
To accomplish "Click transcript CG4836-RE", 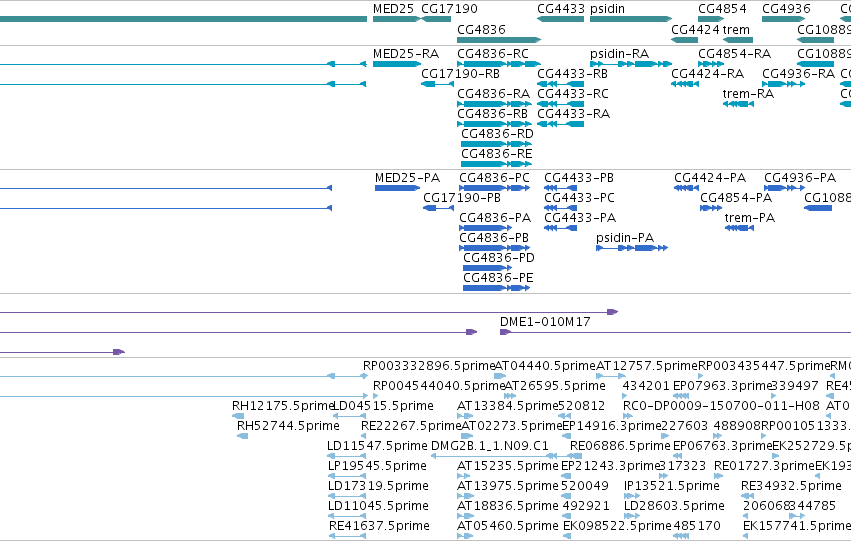I will coord(497,154).
